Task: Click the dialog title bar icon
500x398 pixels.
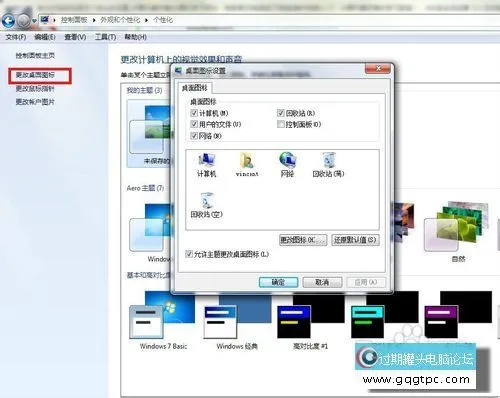Action: point(179,70)
